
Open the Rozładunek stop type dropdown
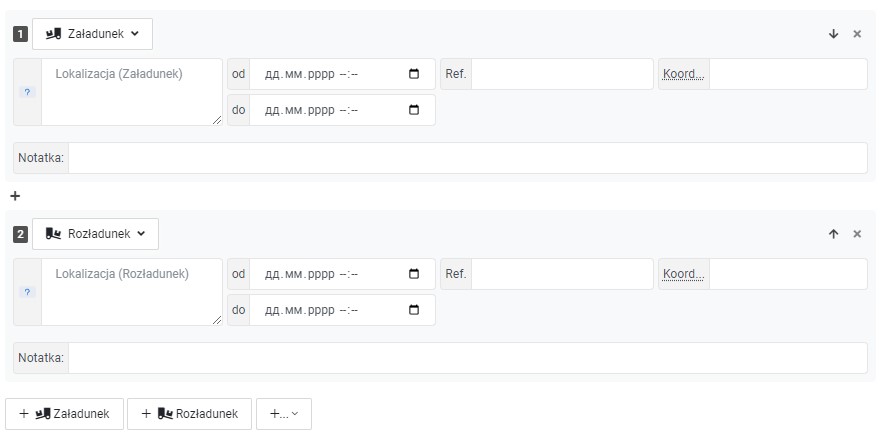click(95, 234)
